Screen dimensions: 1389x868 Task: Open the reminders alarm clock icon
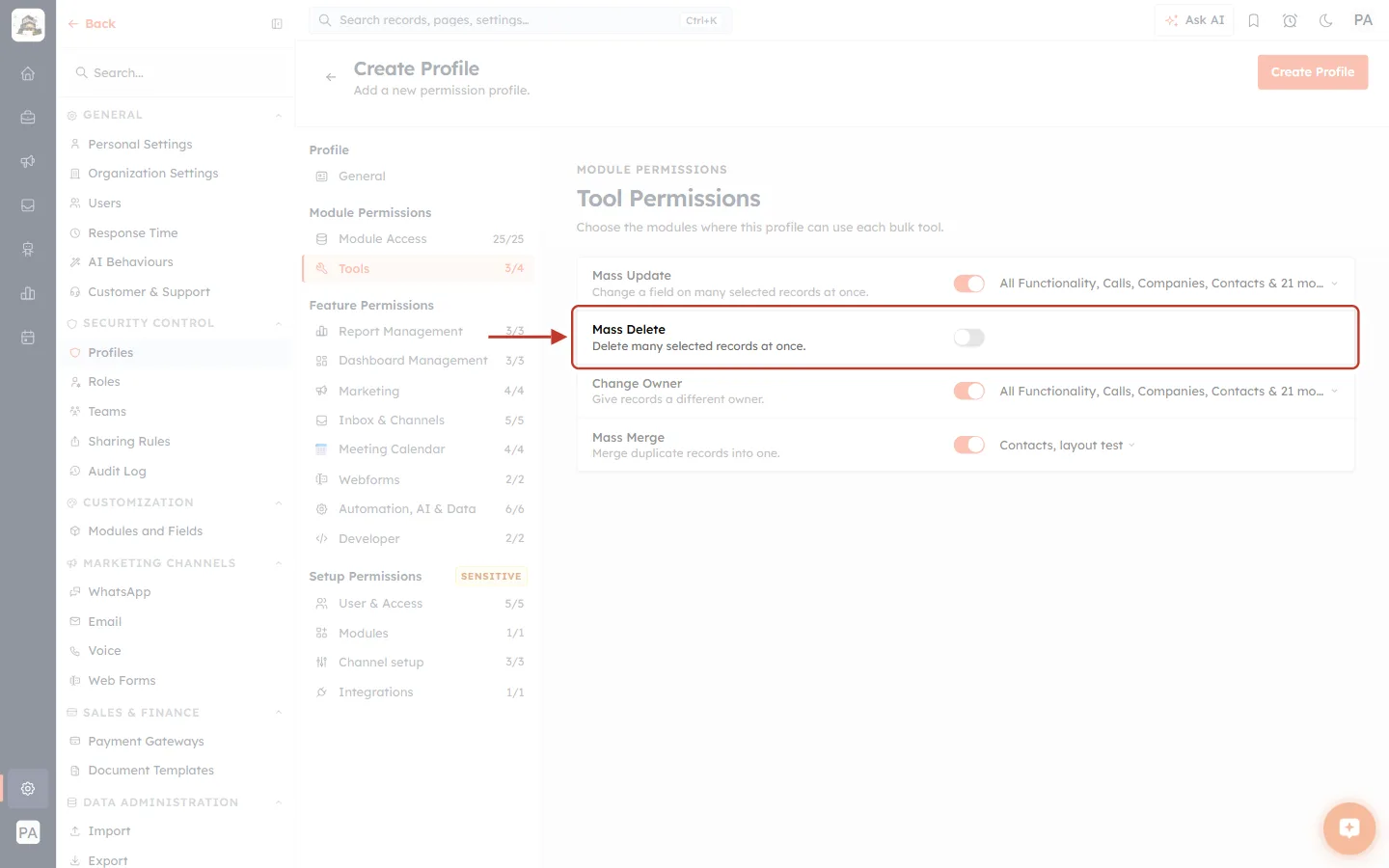coord(1290,20)
